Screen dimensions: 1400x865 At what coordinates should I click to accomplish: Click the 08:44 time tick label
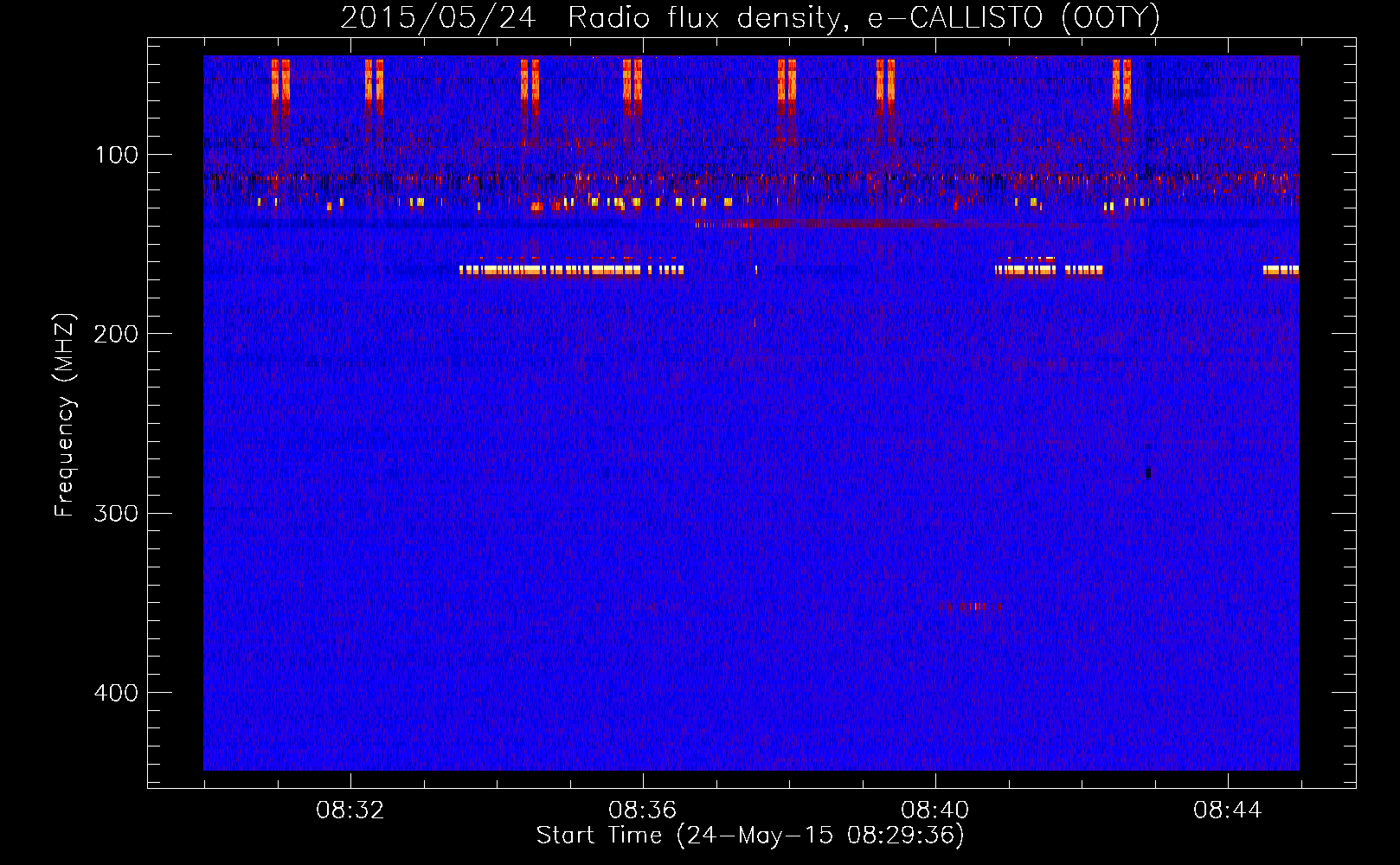[1228, 811]
